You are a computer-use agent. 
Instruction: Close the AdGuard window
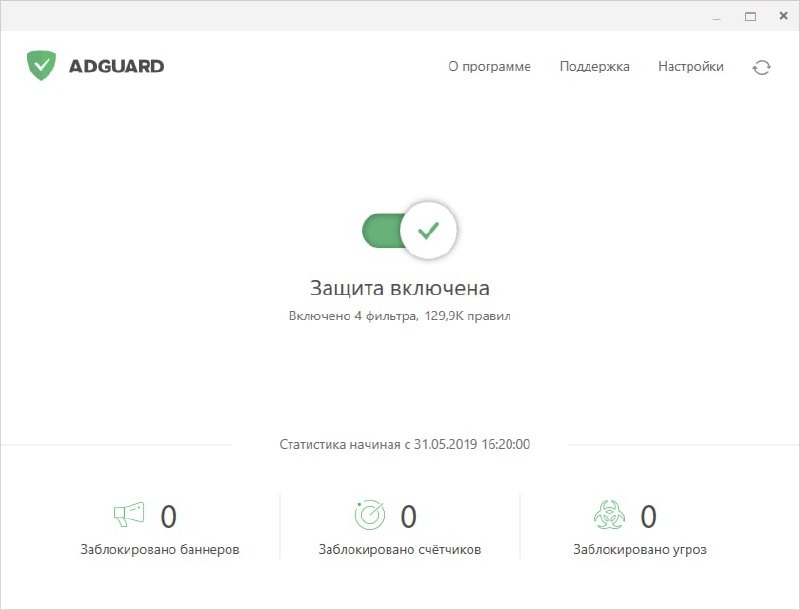coord(783,16)
